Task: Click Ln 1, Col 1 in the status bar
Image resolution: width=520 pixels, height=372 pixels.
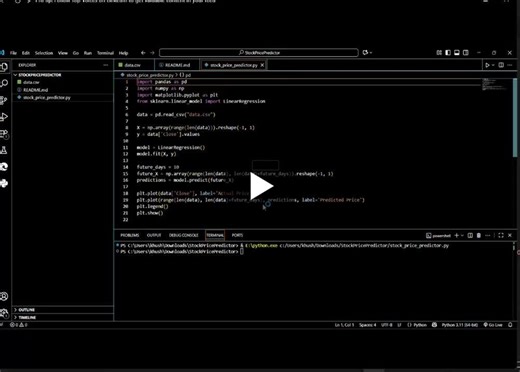Action: tap(344, 325)
